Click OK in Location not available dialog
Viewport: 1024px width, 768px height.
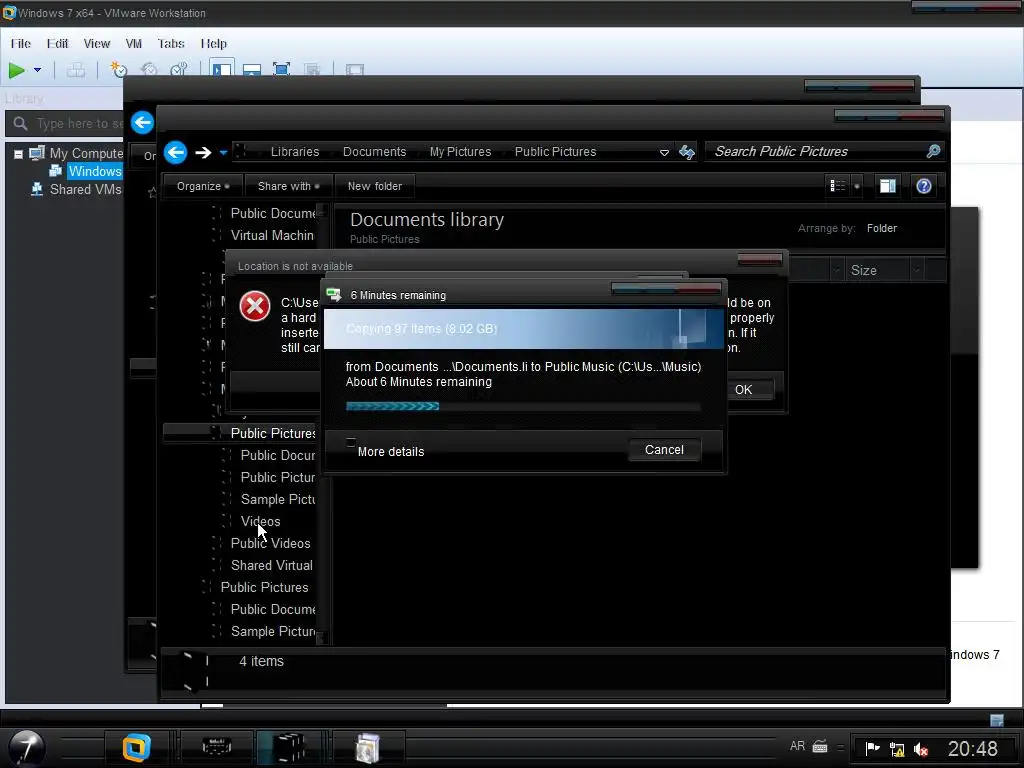(744, 390)
